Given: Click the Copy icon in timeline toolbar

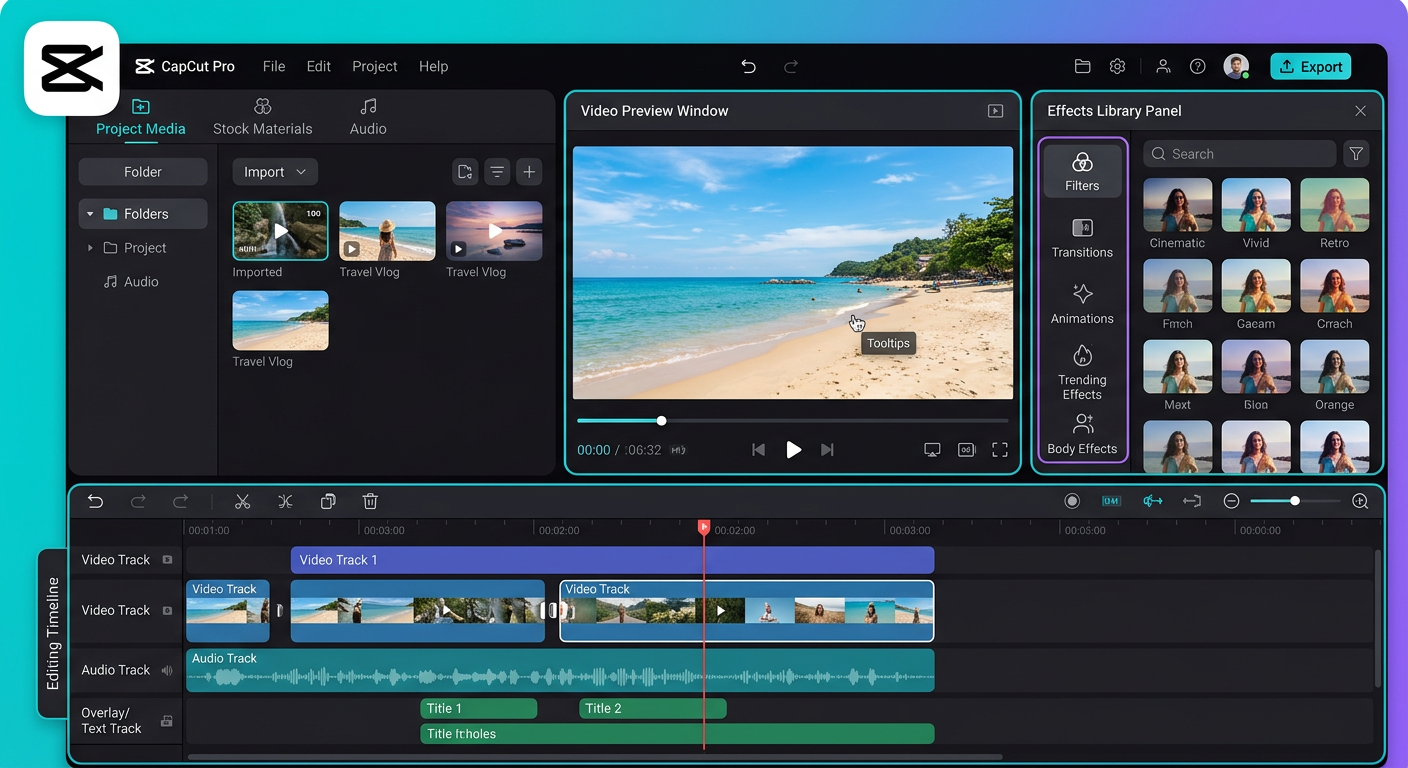Looking at the screenshot, I should (328, 500).
